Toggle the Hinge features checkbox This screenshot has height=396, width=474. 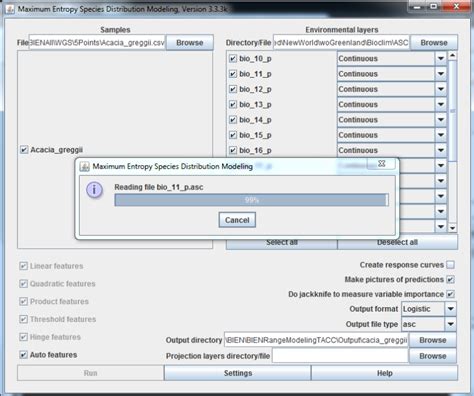point(23,337)
